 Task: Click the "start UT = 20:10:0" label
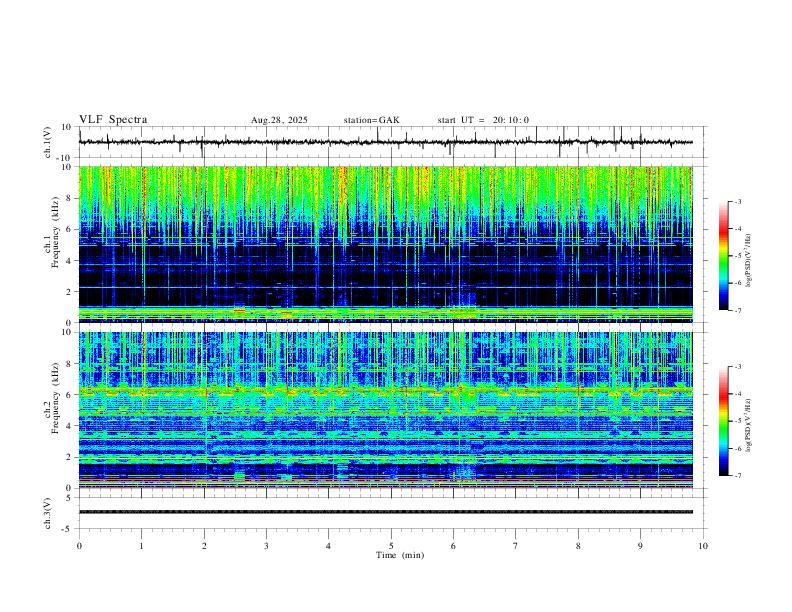pos(483,120)
